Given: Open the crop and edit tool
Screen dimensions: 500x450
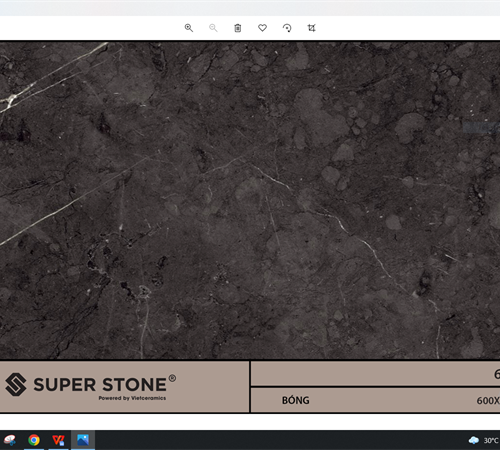Looking at the screenshot, I should [x=311, y=28].
